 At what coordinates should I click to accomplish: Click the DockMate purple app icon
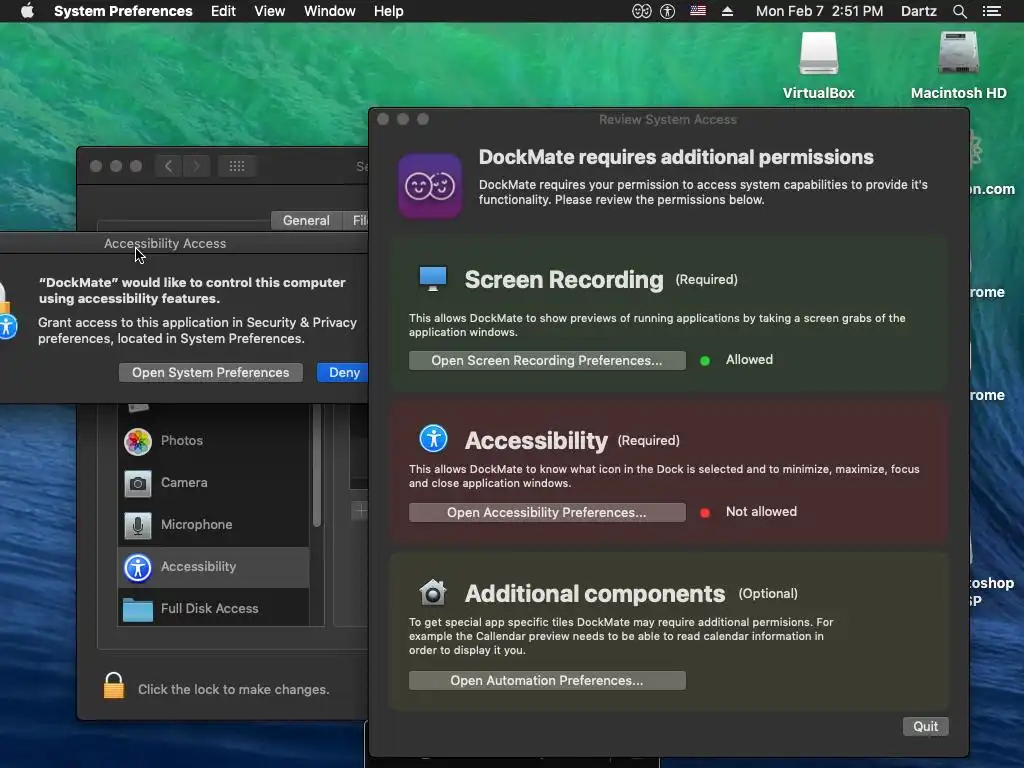pyautogui.click(x=430, y=186)
